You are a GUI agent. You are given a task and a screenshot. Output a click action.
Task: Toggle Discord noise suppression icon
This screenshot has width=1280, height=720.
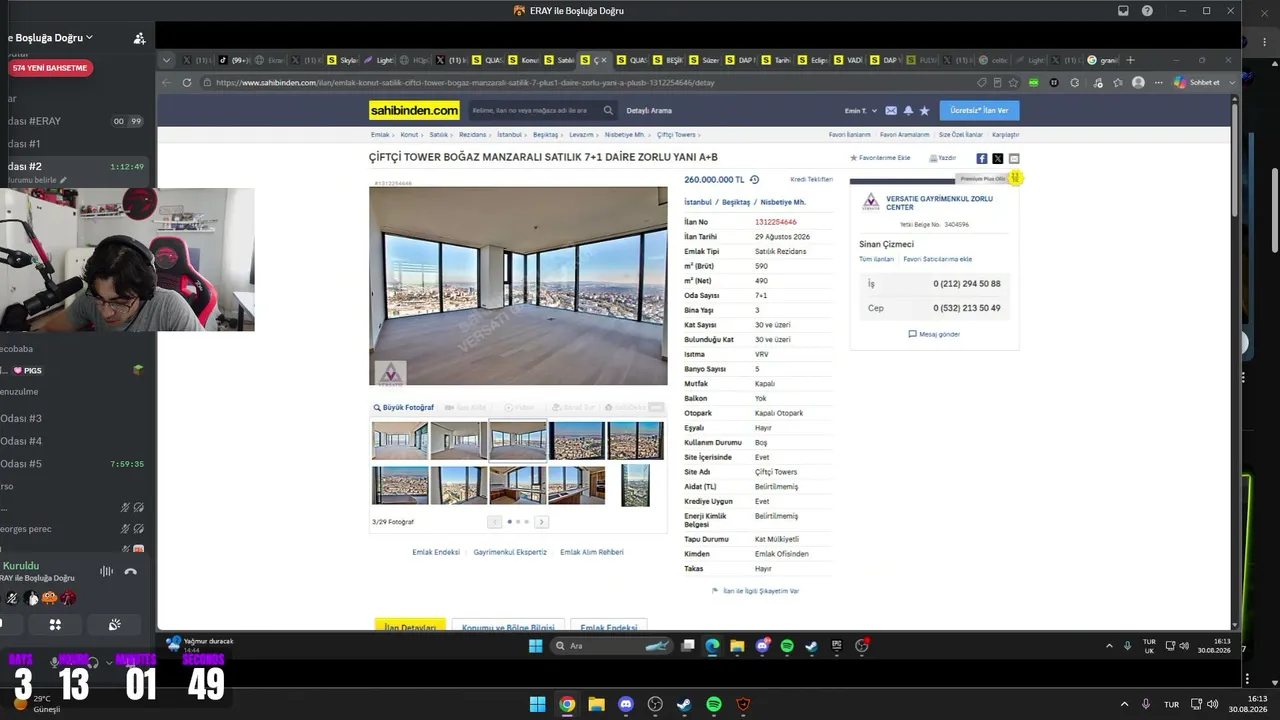point(106,571)
